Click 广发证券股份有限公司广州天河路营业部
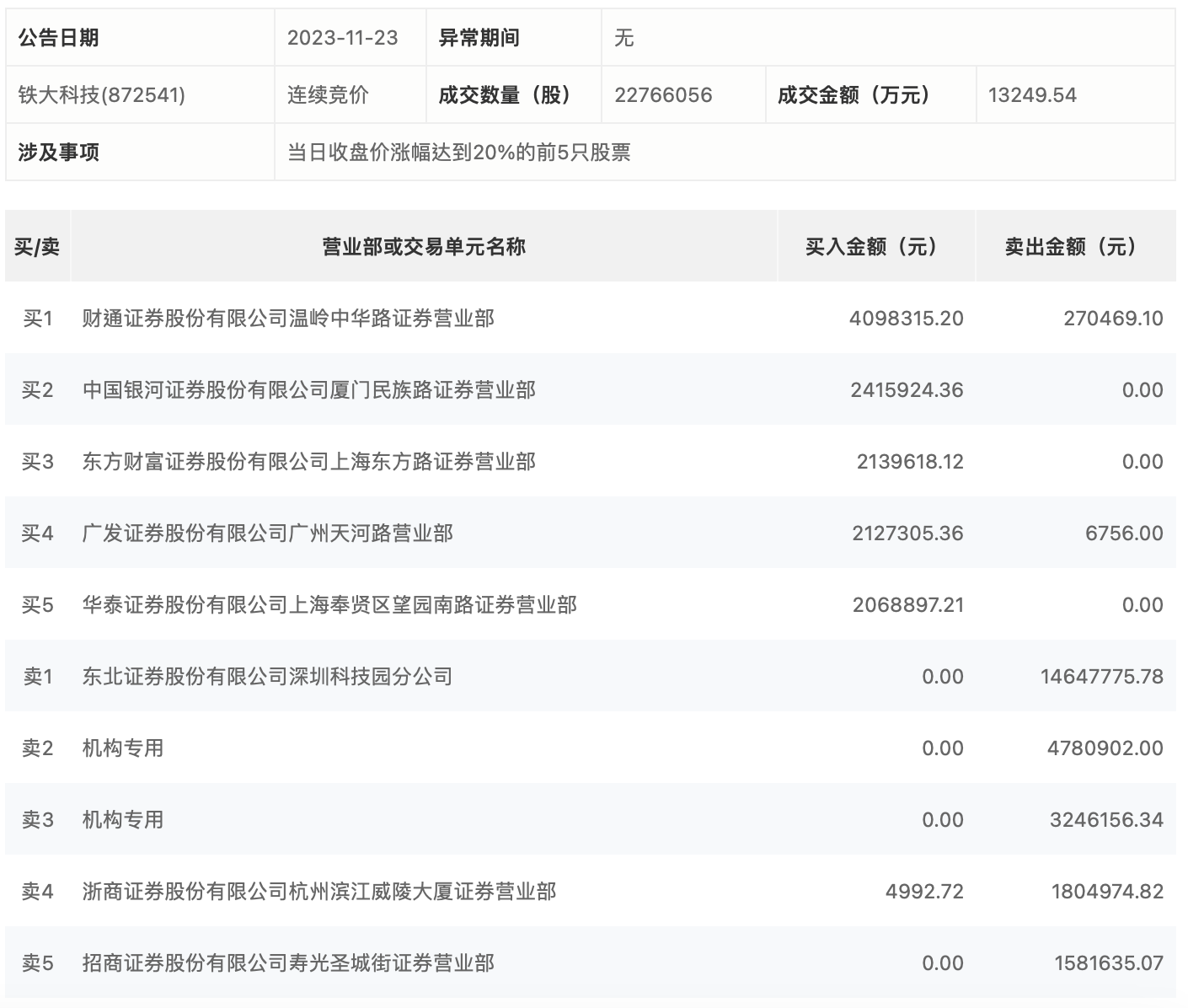This screenshot has height=1008, width=1188. click(x=267, y=533)
